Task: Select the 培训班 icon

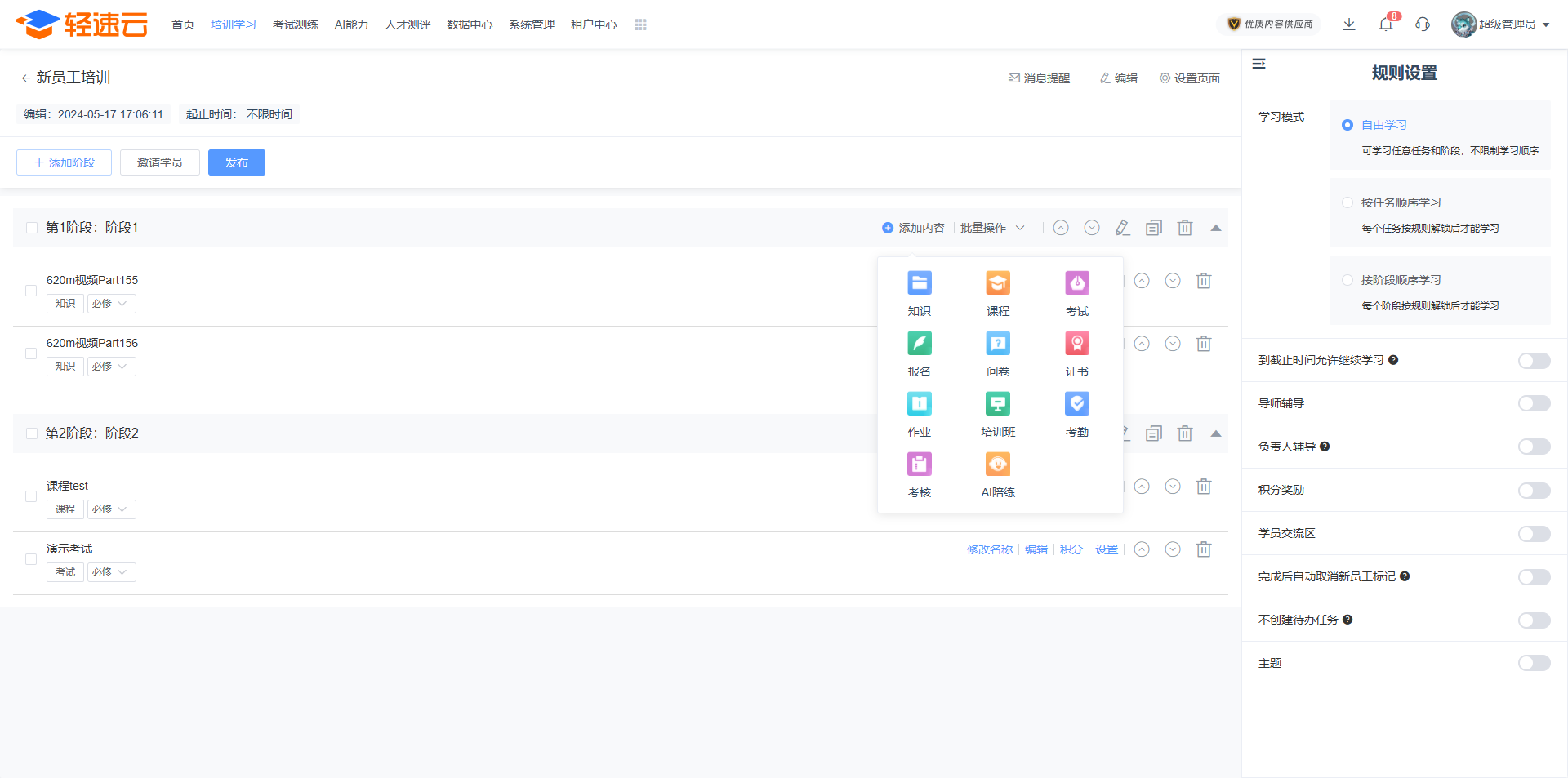Action: point(997,404)
